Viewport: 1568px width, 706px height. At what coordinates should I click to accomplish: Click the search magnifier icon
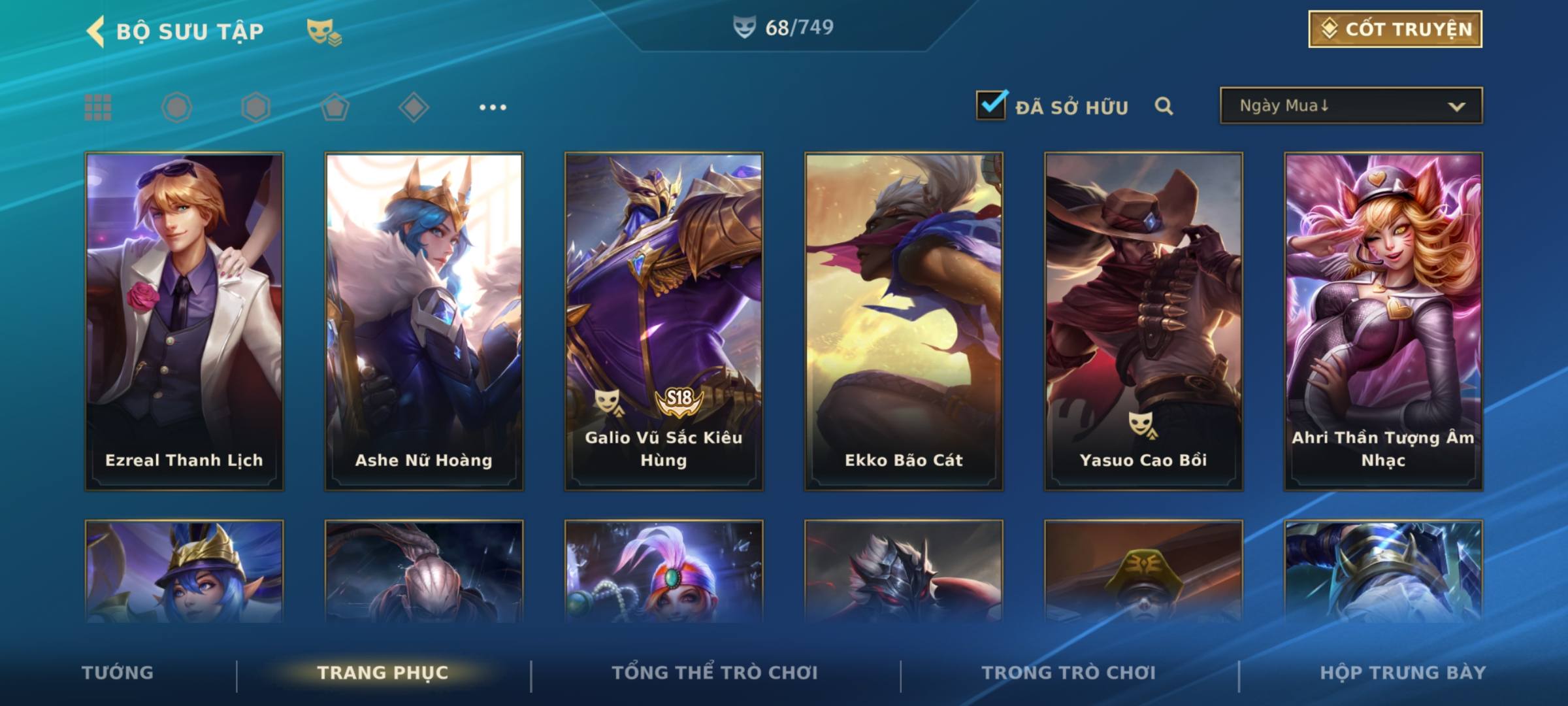1164,106
